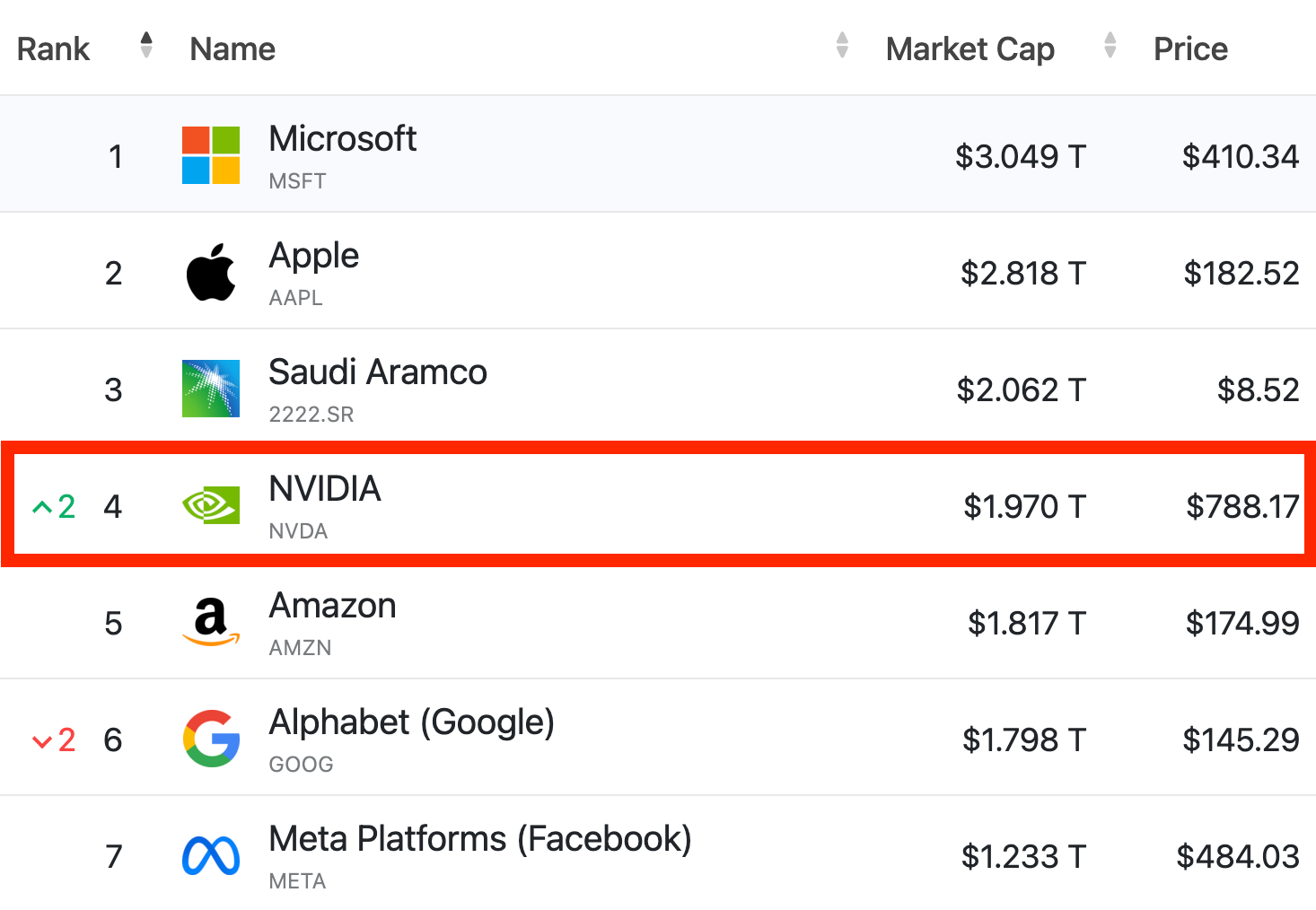
Task: Sort by Rank using arrow toggle
Action: [x=146, y=45]
